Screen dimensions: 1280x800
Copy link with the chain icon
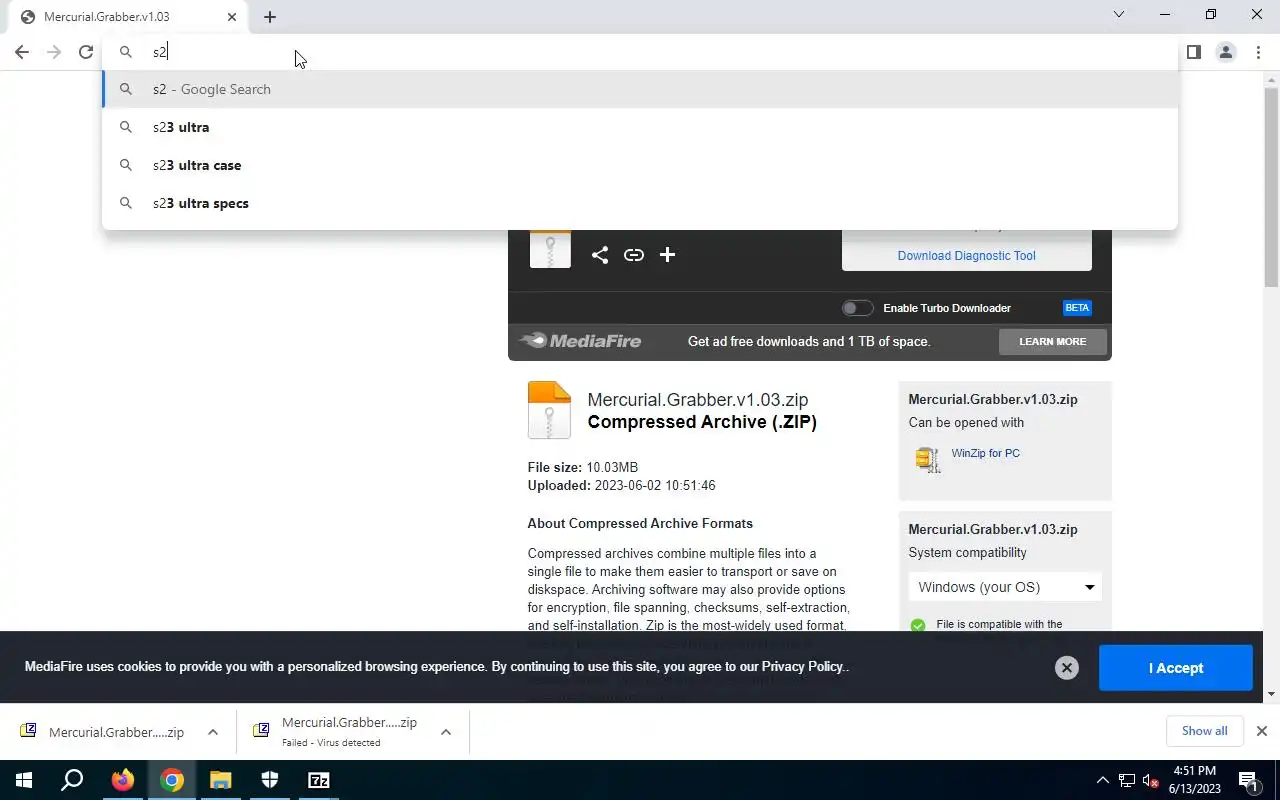click(634, 255)
